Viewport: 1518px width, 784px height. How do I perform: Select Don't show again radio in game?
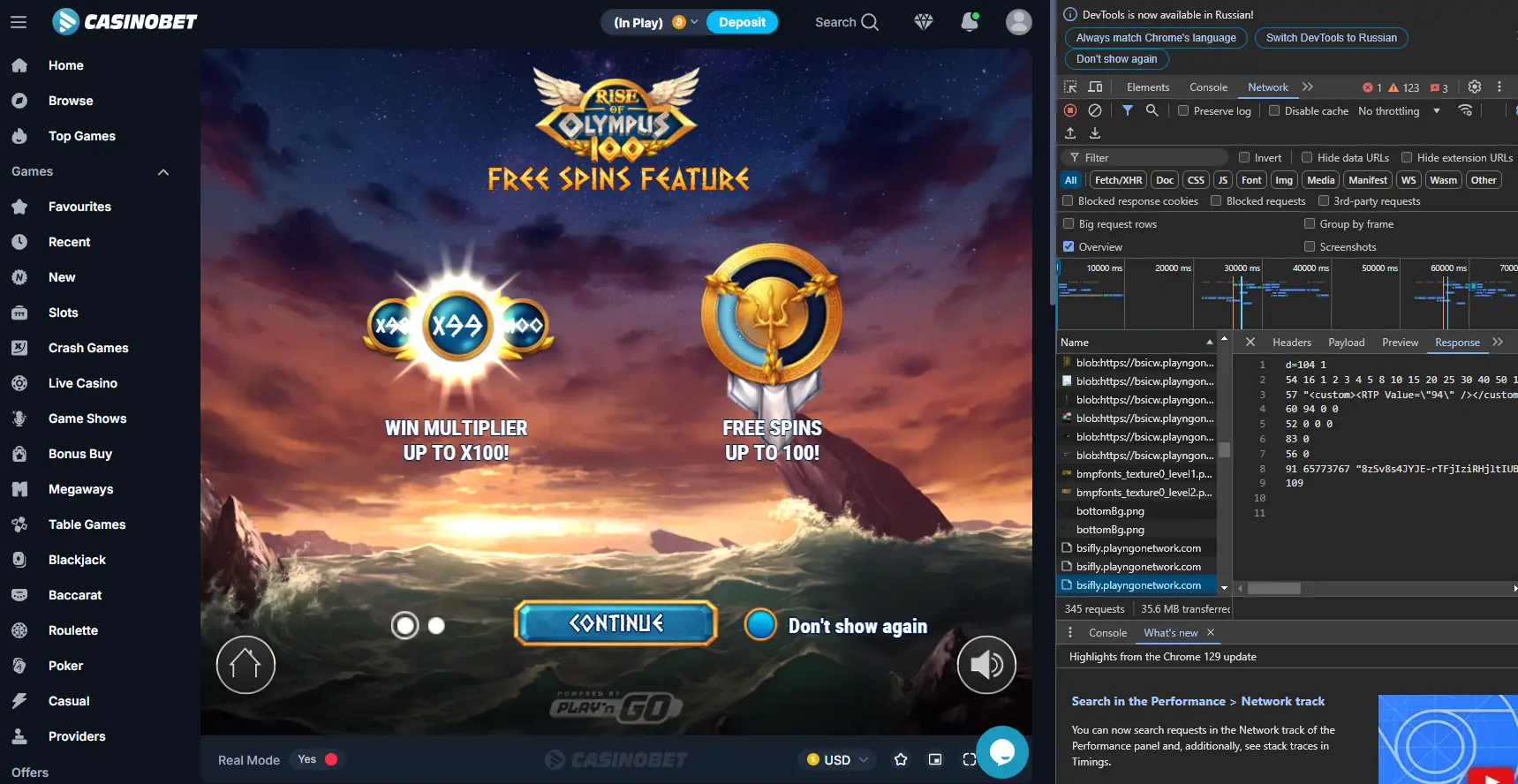point(760,624)
